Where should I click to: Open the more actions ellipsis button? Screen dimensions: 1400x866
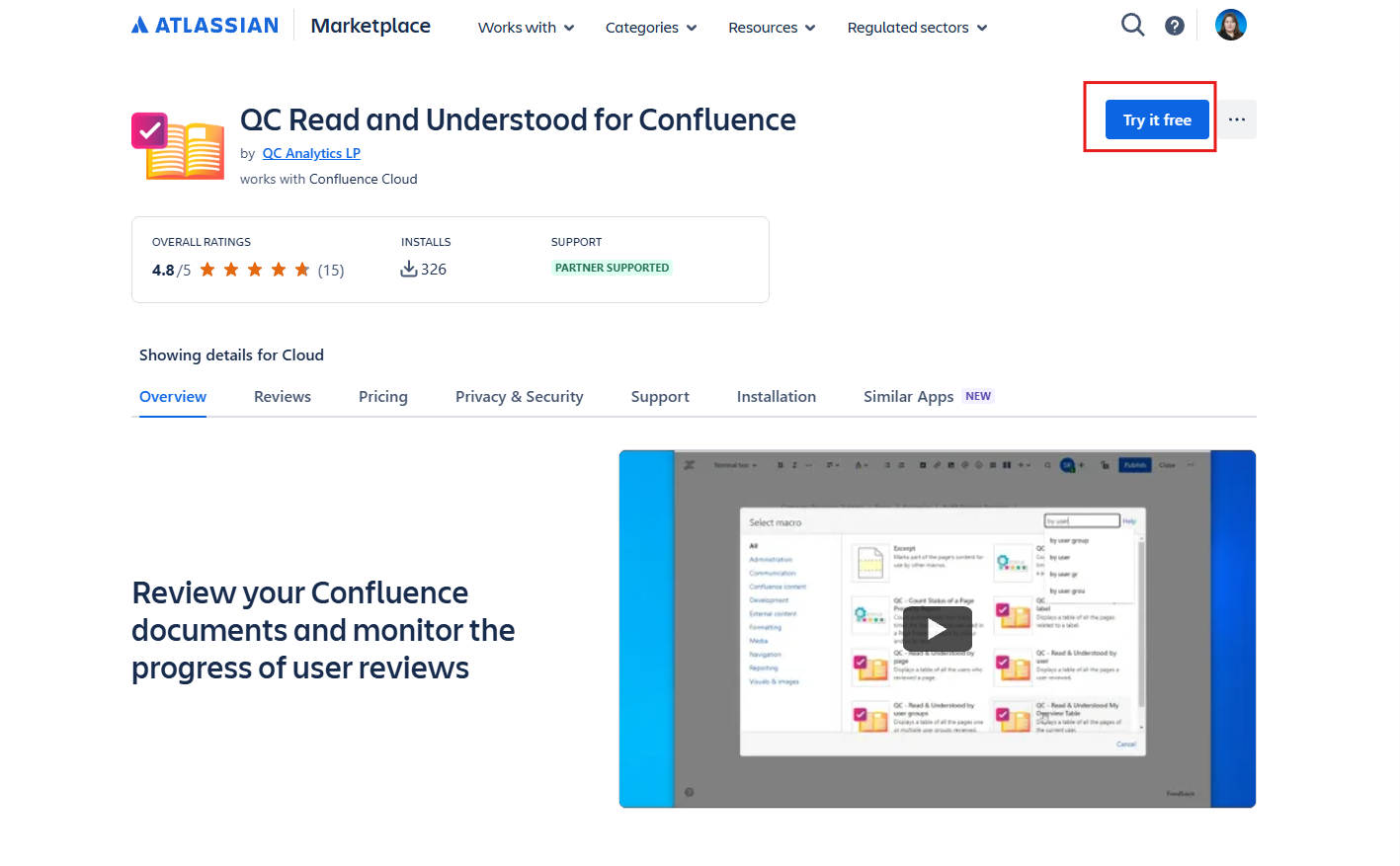pyautogui.click(x=1236, y=119)
